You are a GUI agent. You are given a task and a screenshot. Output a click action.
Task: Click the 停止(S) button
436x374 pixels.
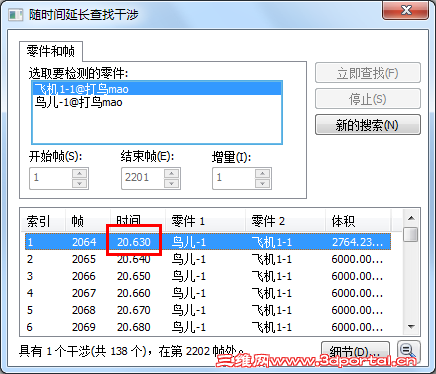[x=368, y=99]
